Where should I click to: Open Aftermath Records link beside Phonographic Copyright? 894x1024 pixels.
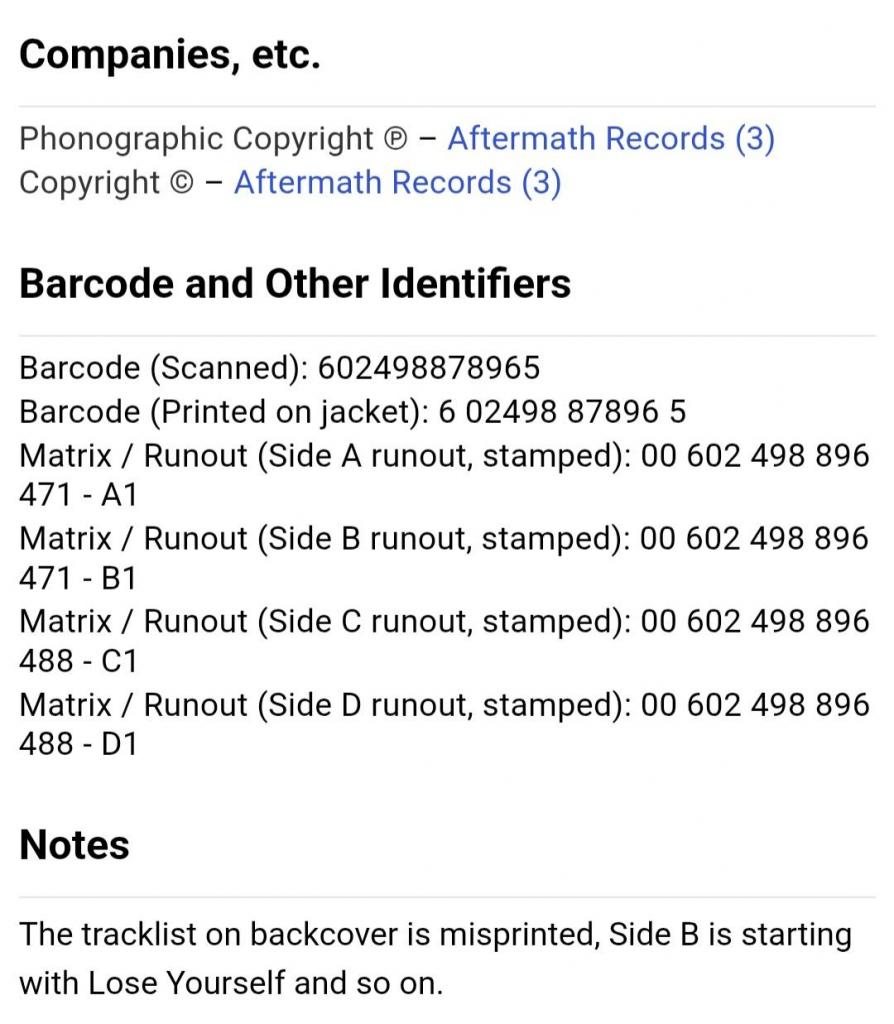(x=610, y=139)
